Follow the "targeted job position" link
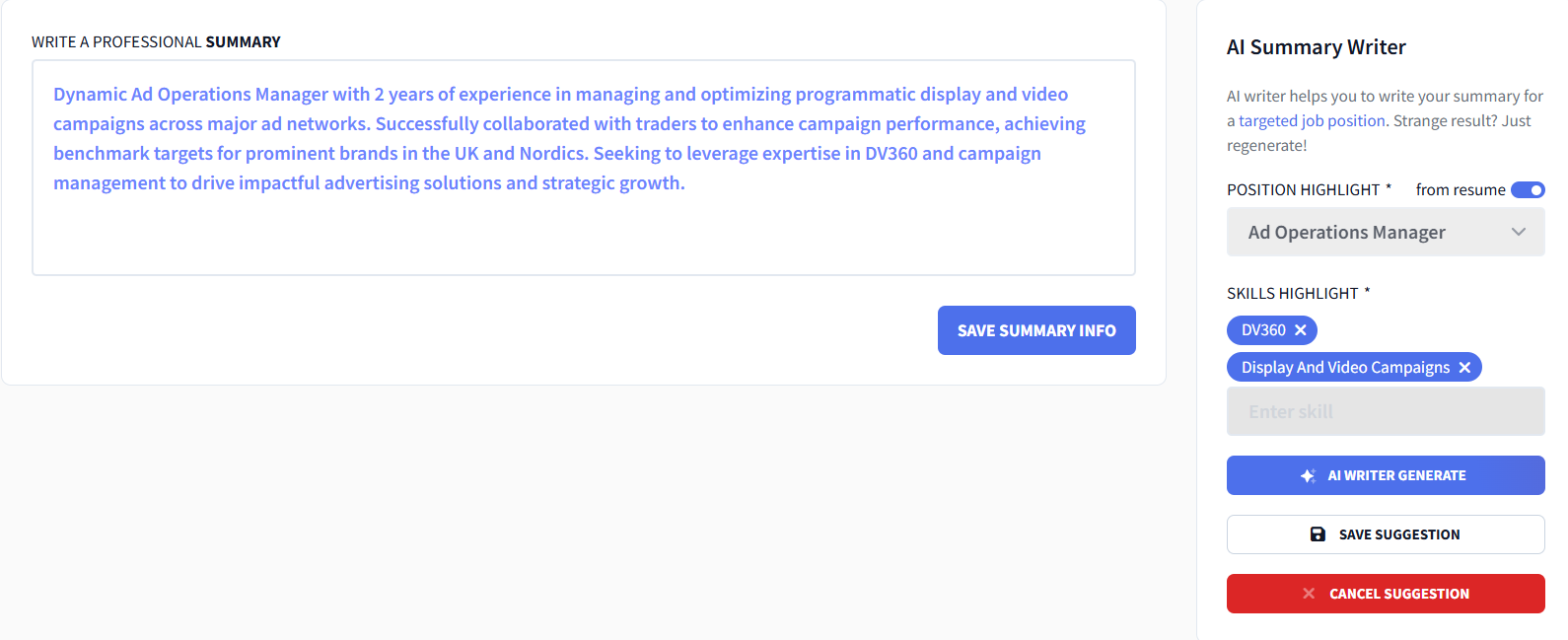 (1312, 121)
